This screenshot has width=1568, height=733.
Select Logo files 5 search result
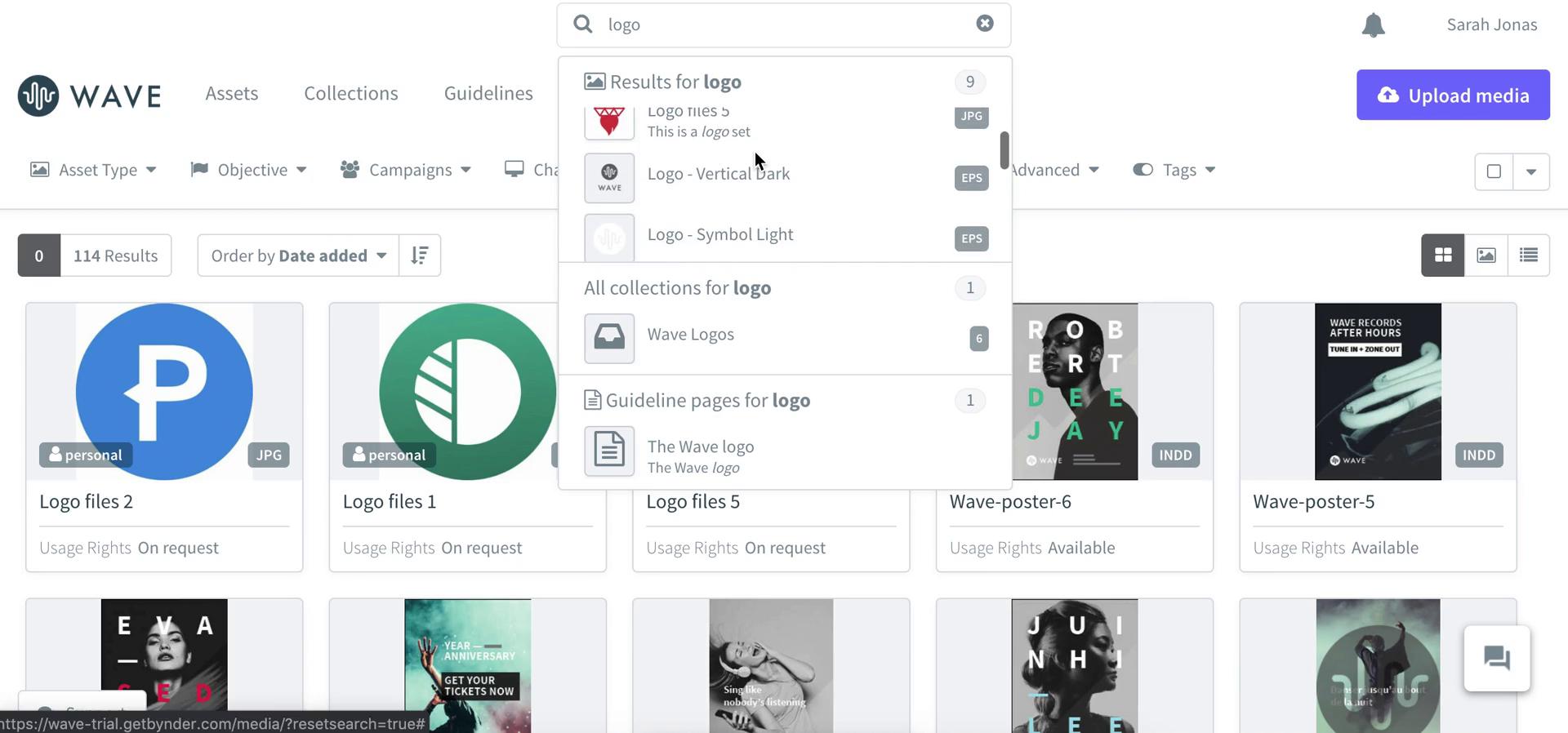click(785, 122)
